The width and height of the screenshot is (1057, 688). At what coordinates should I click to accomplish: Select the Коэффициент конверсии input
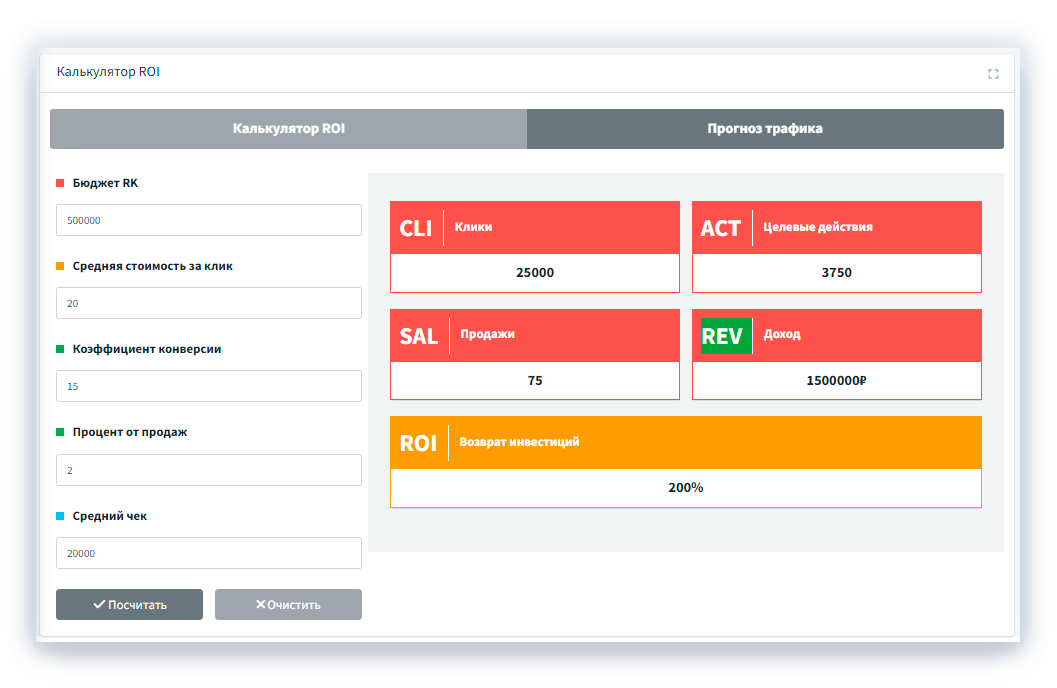tap(208, 386)
